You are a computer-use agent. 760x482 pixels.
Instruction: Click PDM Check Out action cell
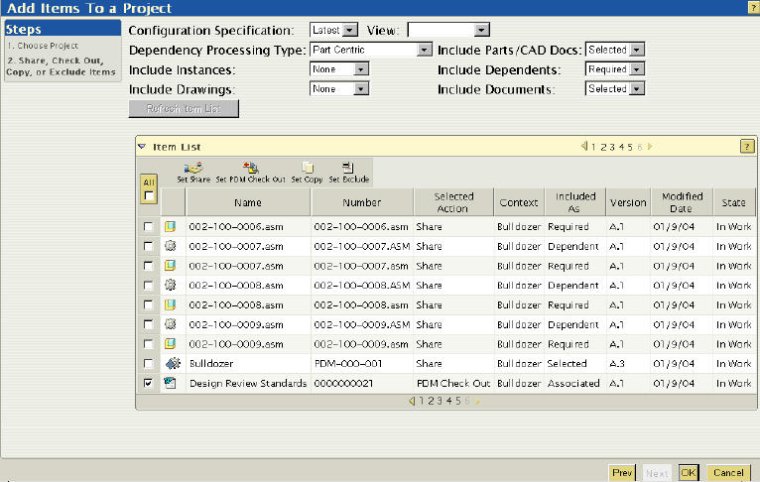coord(453,383)
